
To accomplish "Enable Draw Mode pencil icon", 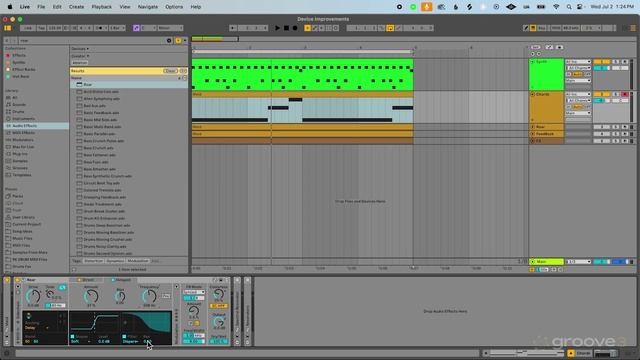I will (x=526, y=28).
